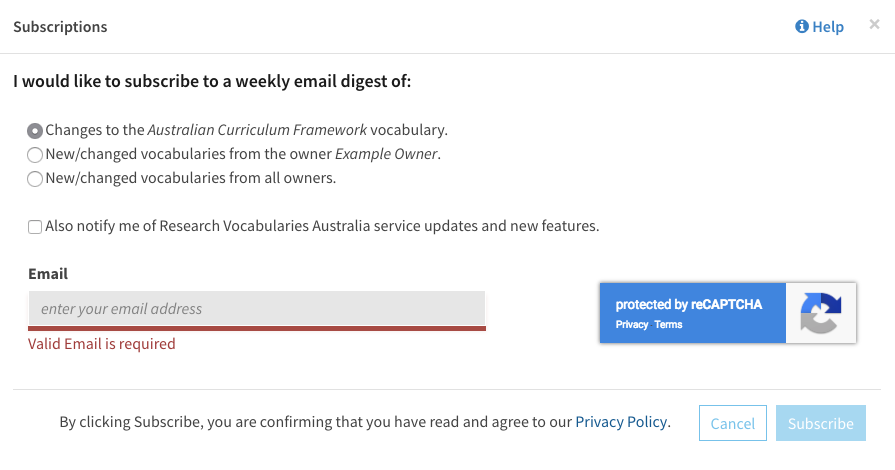Click the bold Email field label

[x=48, y=273]
